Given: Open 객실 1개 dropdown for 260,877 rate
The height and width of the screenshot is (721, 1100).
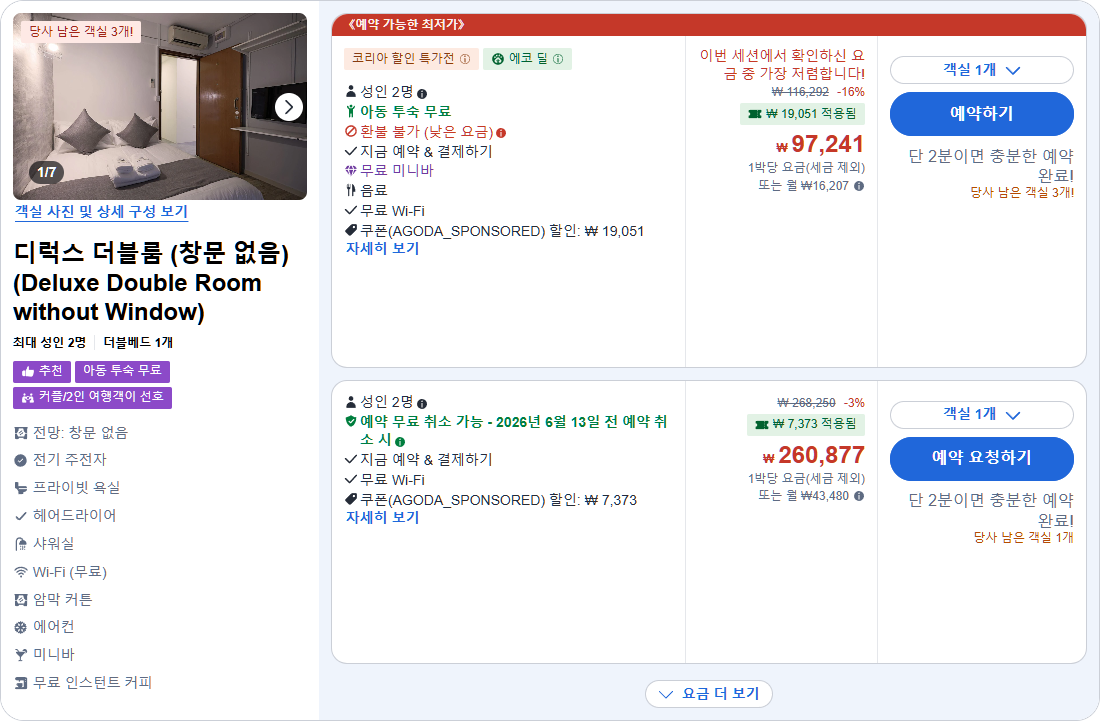Looking at the screenshot, I should [981, 415].
